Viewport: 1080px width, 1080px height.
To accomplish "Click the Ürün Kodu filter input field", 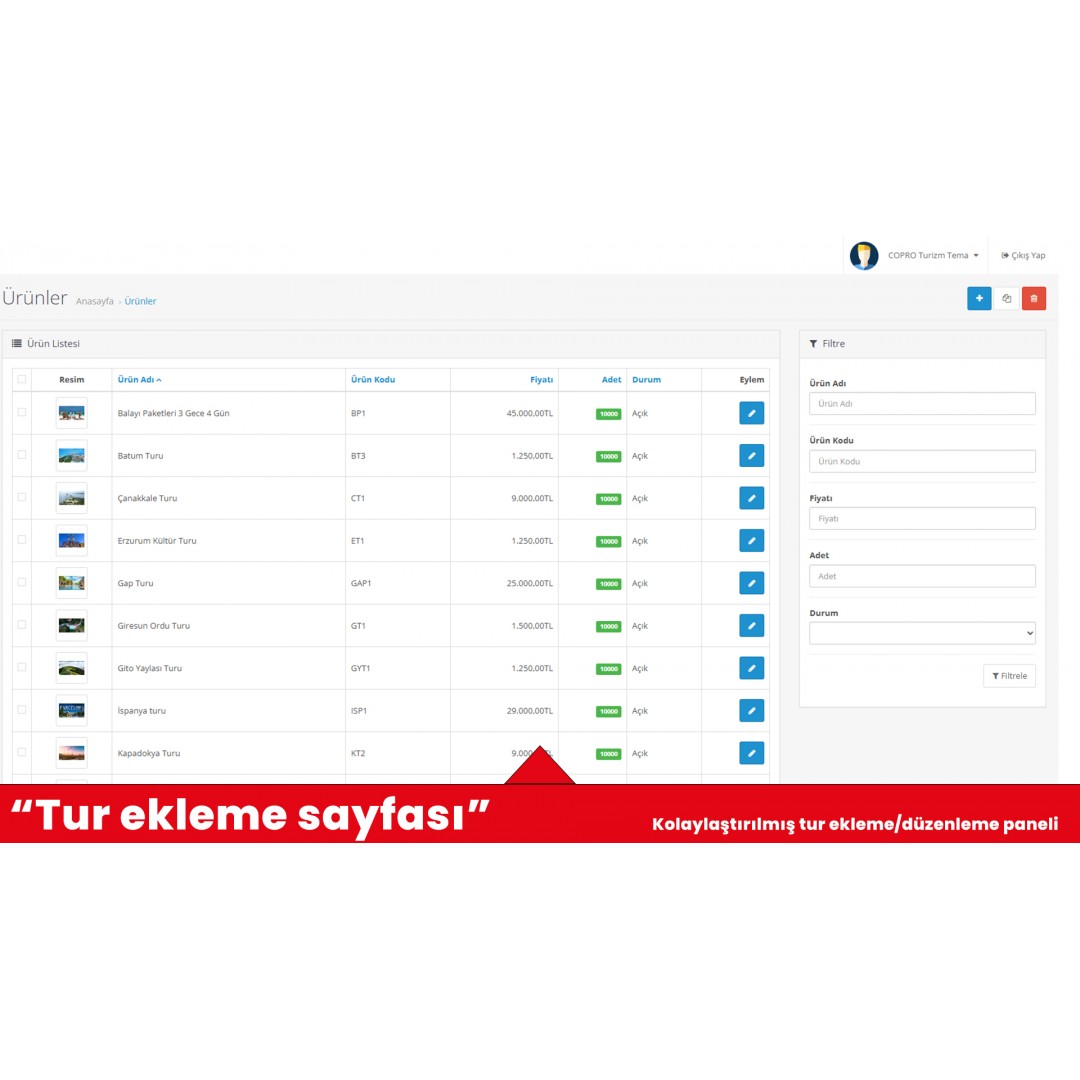I will (922, 461).
